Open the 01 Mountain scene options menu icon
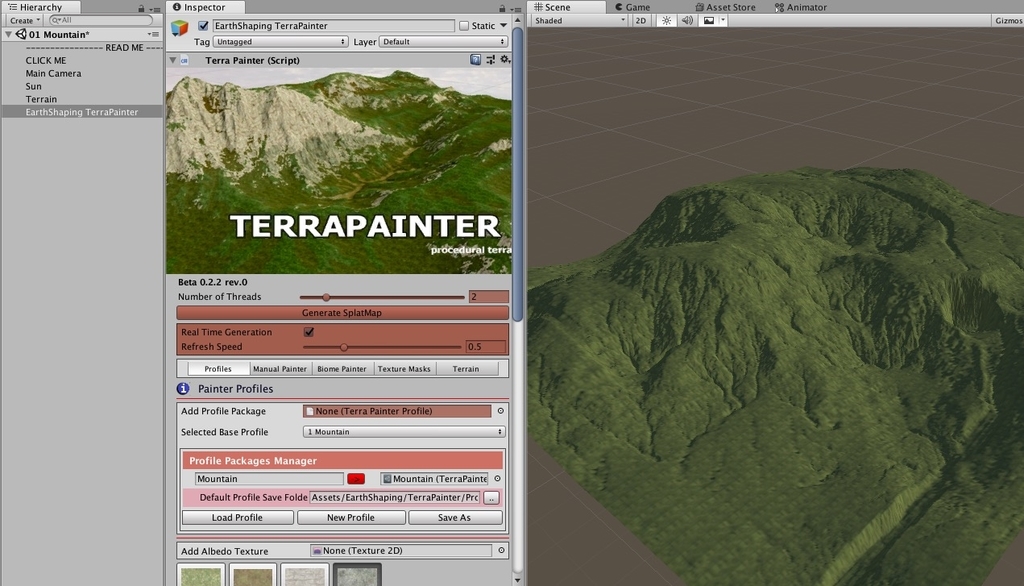This screenshot has height=586, width=1024. click(x=153, y=34)
